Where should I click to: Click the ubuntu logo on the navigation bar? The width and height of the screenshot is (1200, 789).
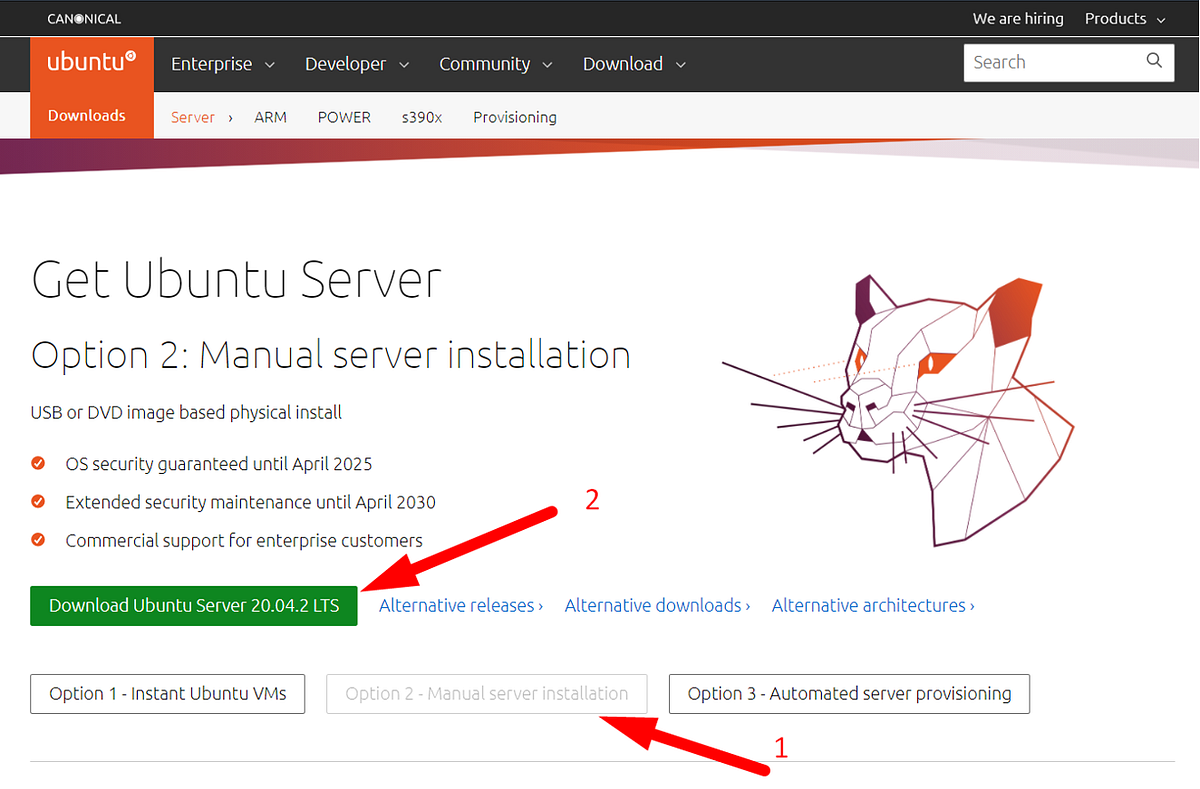pyautogui.click(x=91, y=62)
